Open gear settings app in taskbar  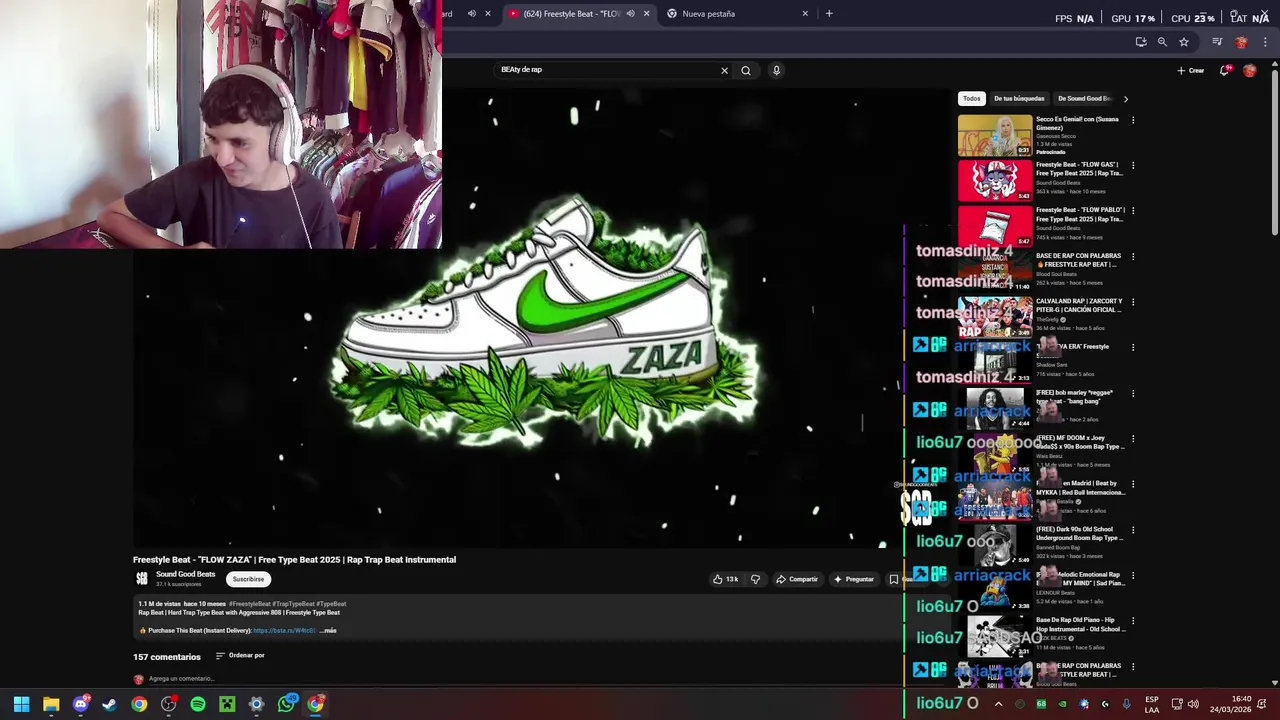256,704
